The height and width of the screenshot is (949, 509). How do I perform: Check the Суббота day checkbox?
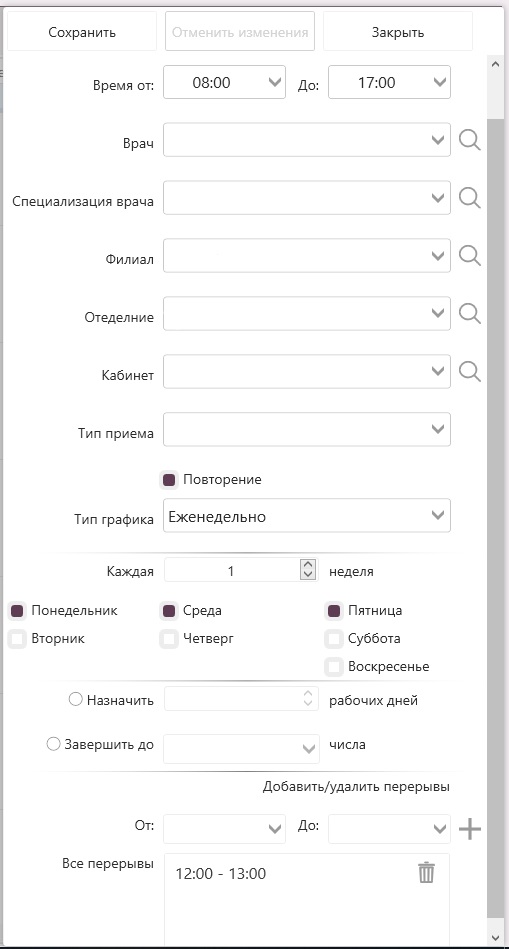point(333,639)
